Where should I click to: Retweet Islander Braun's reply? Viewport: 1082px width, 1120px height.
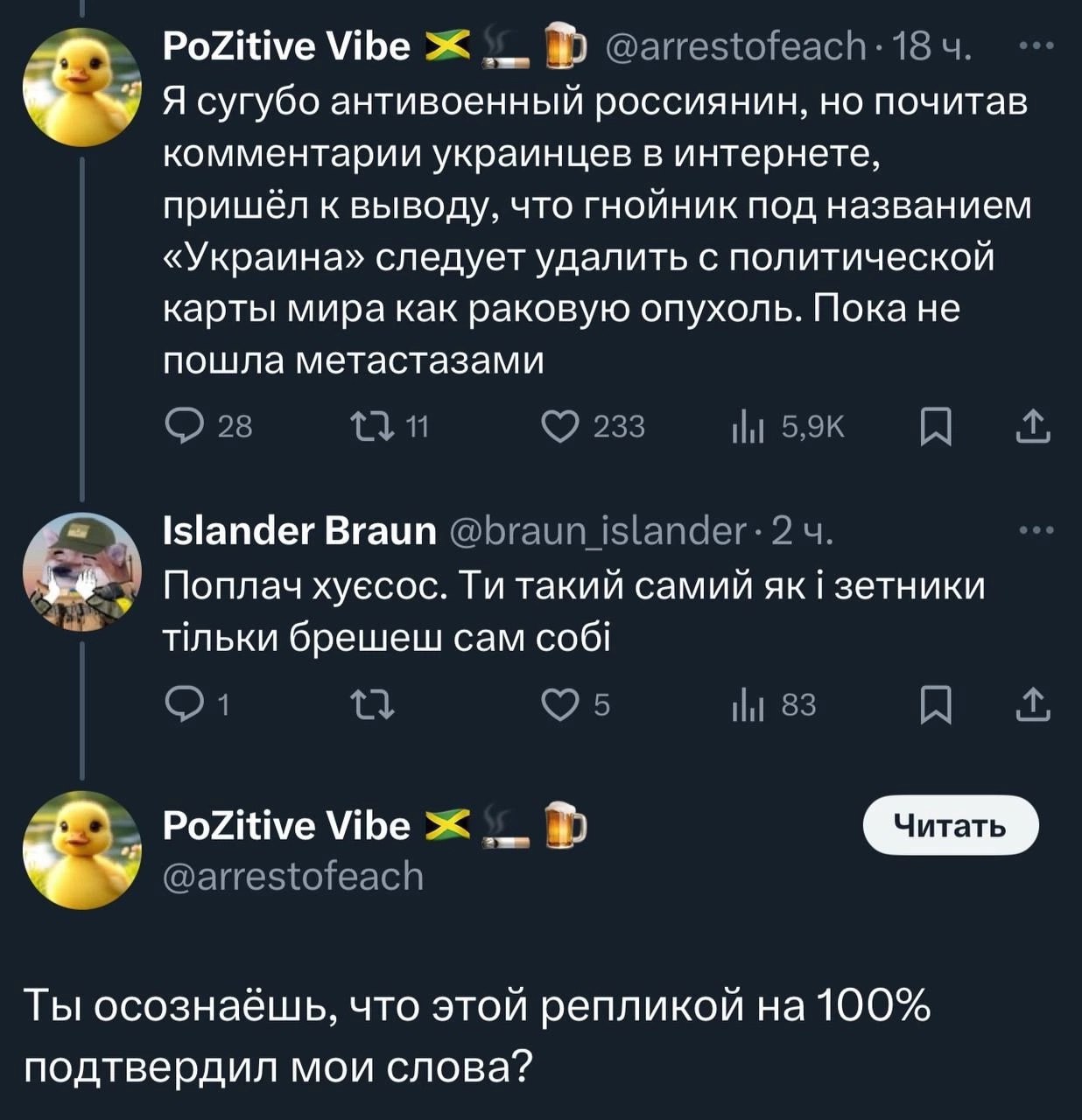pos(372,705)
